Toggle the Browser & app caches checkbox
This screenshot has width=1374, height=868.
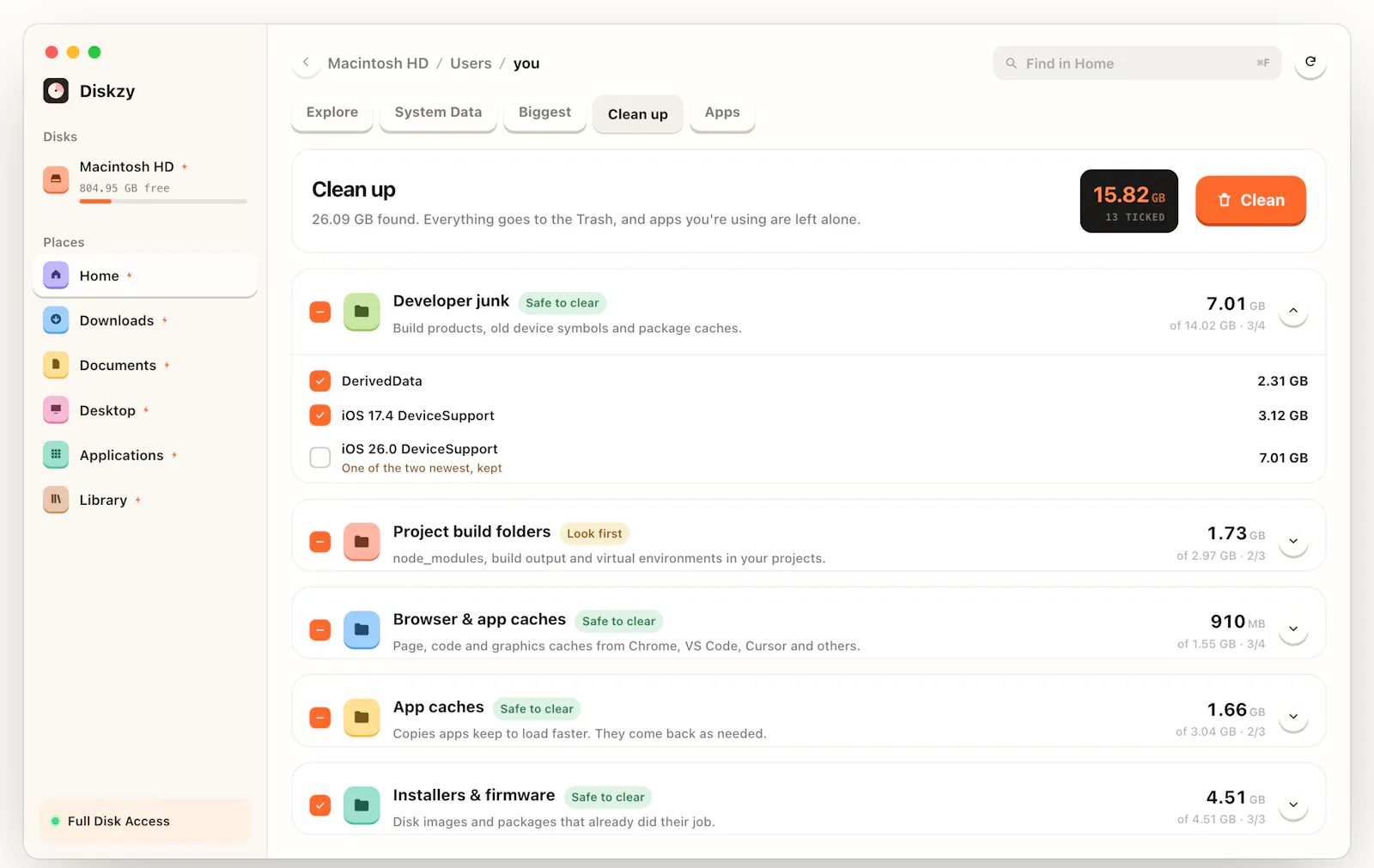pyautogui.click(x=320, y=629)
